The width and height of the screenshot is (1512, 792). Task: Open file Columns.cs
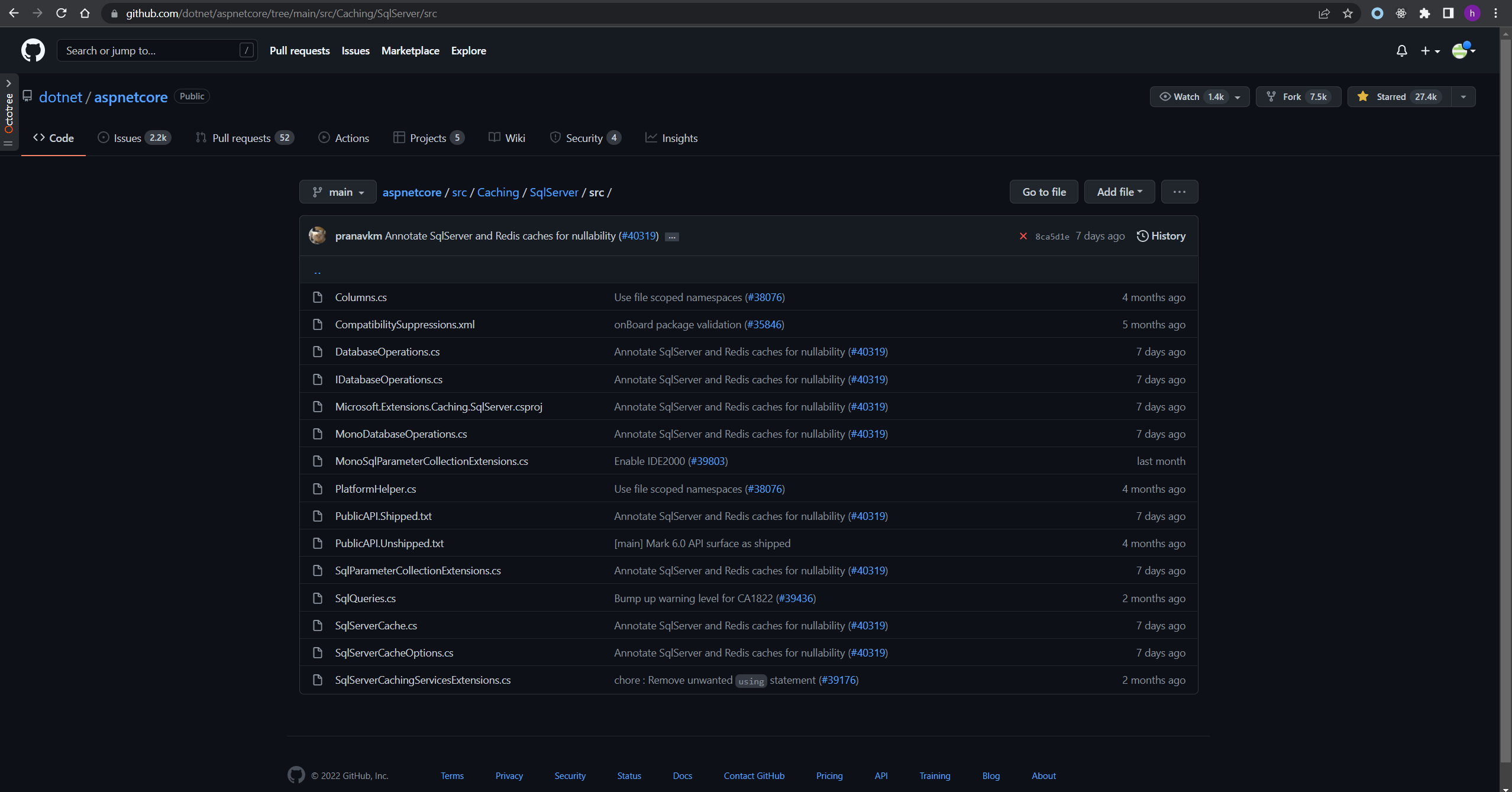click(361, 298)
